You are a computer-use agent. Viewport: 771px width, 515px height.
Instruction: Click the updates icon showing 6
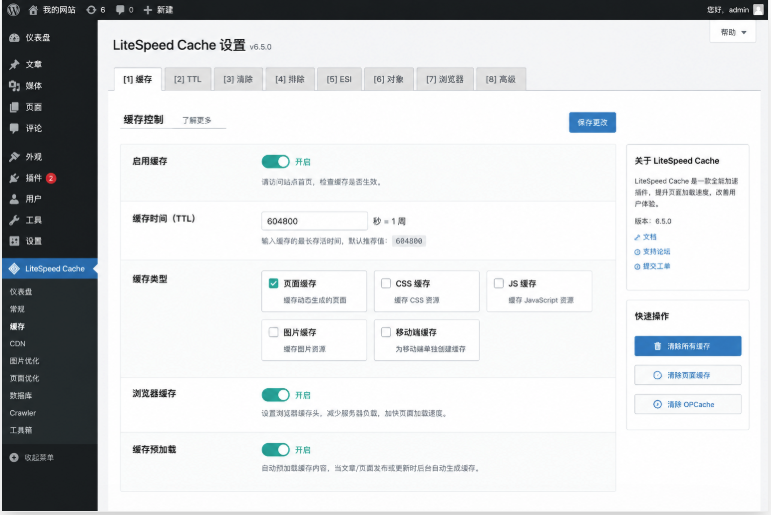[x=91, y=10]
